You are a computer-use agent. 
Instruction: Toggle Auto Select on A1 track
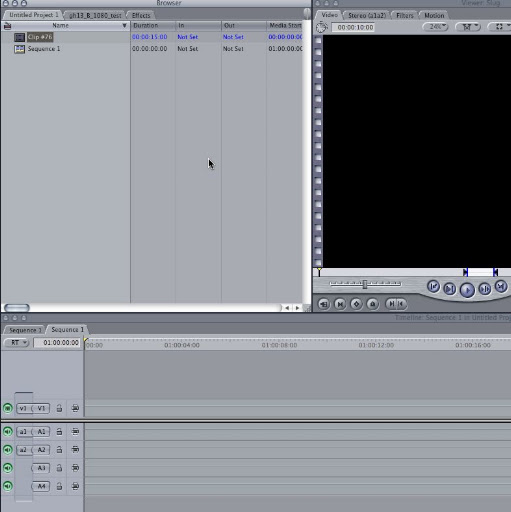[75, 432]
